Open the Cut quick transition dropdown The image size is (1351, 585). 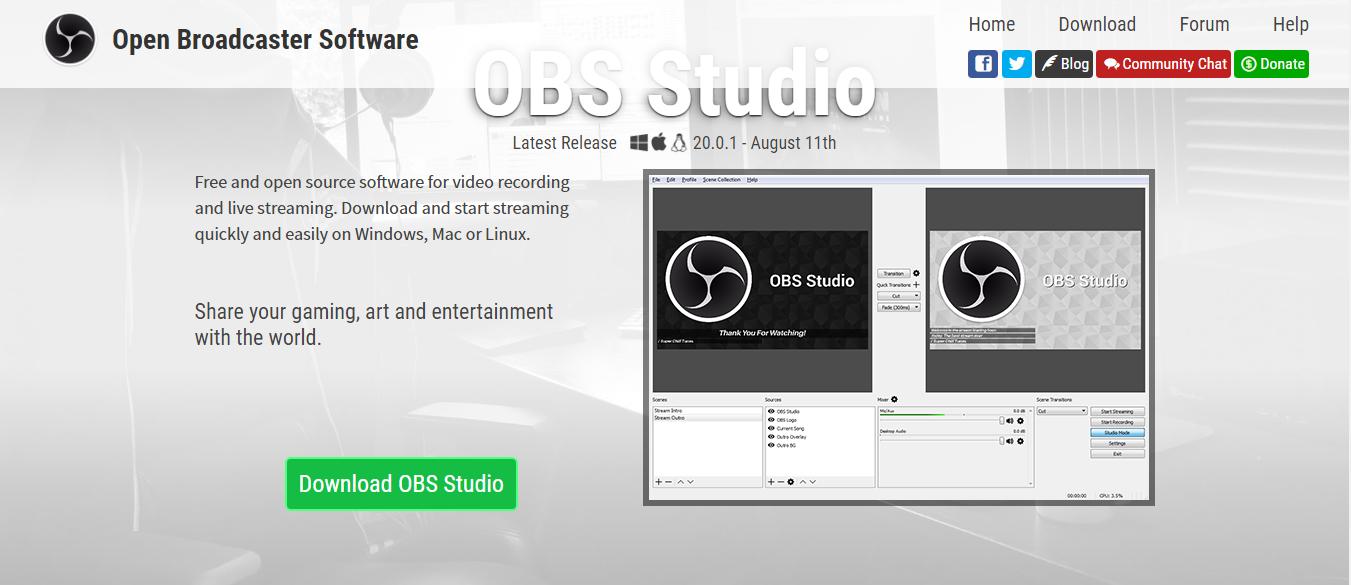pos(898,296)
